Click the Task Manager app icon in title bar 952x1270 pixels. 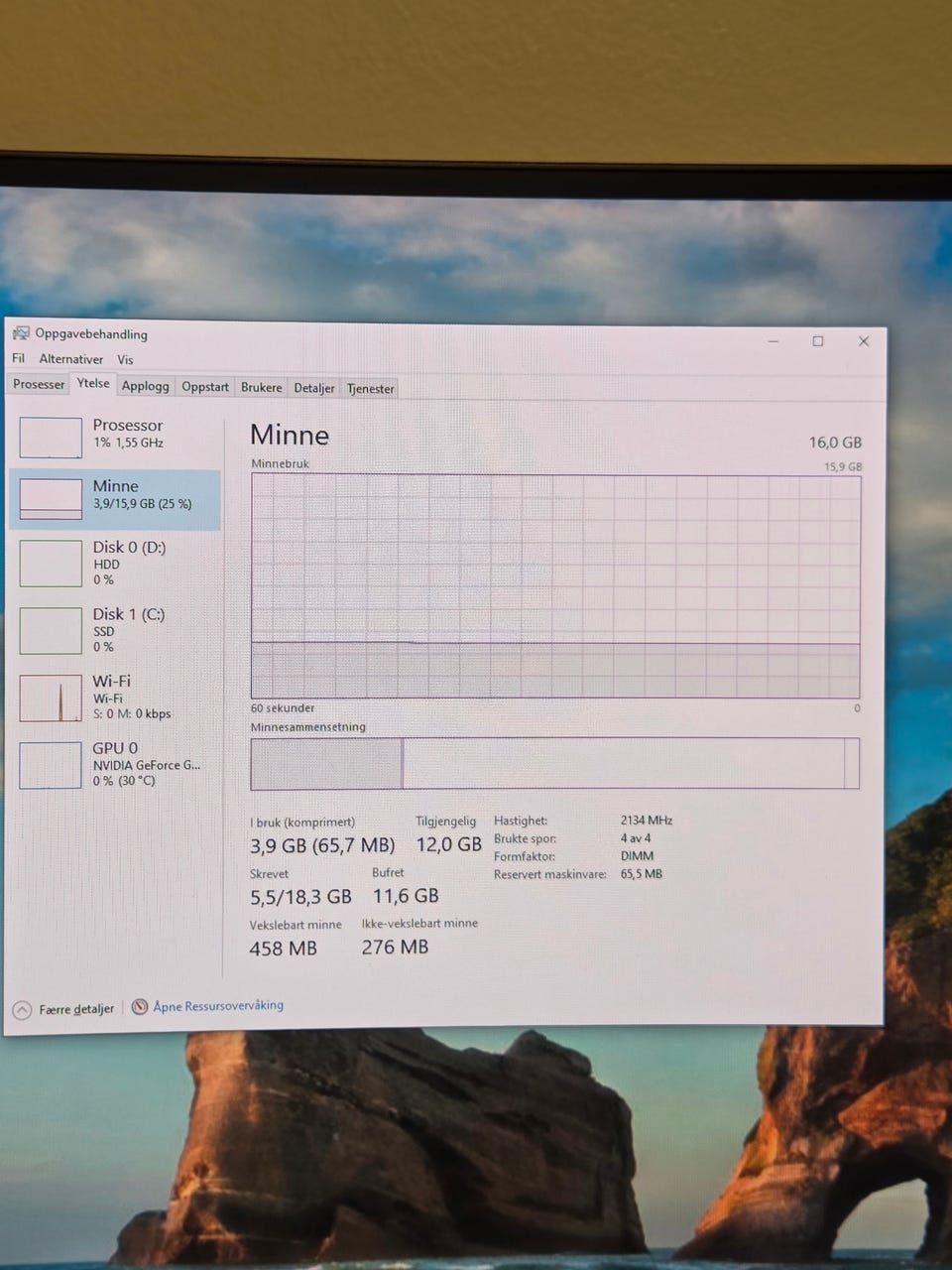click(21, 333)
